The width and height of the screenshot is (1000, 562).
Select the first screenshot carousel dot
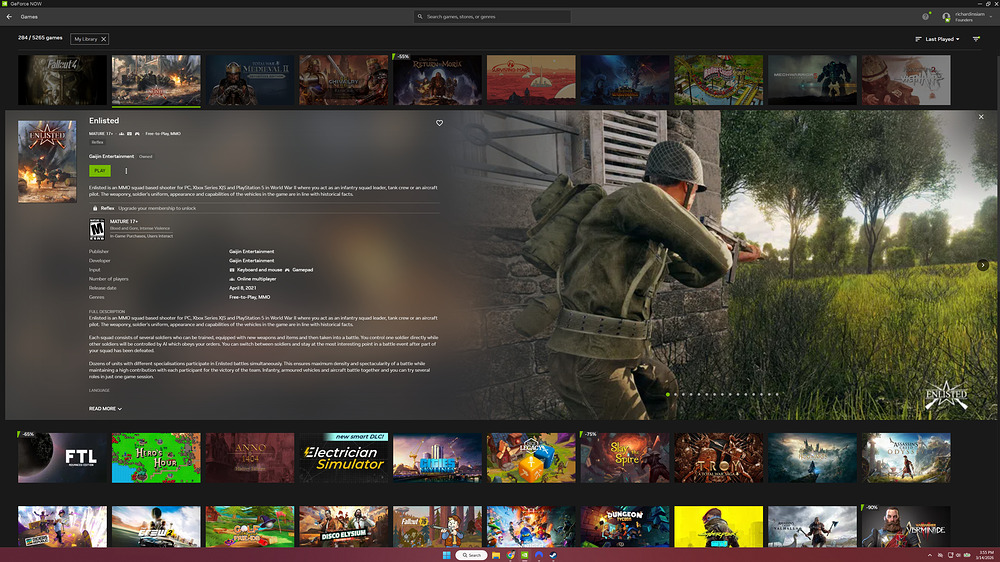click(667, 394)
